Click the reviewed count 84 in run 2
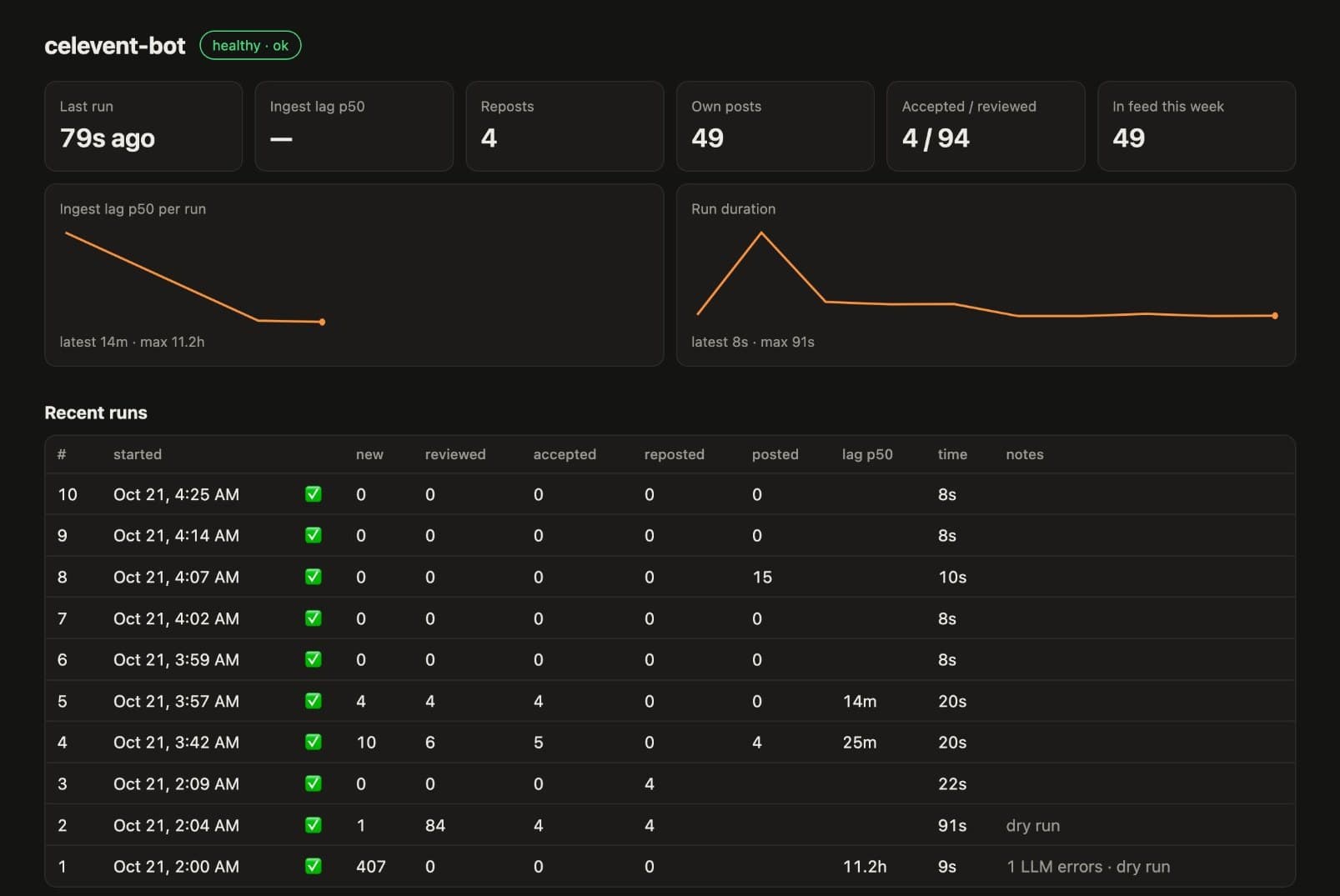The width and height of the screenshot is (1340, 896). coord(435,825)
